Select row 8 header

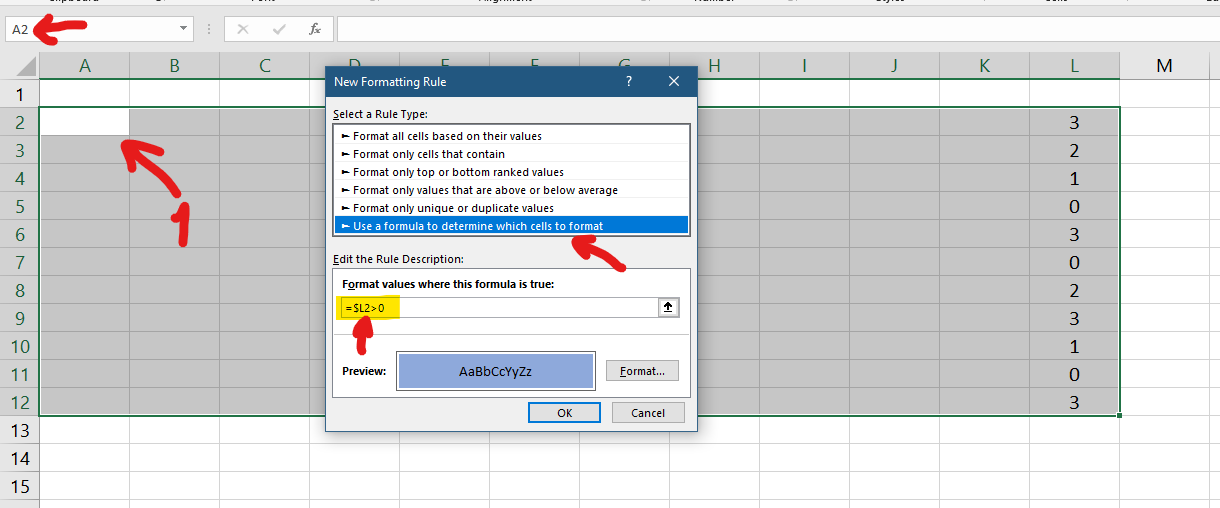click(x=20, y=290)
